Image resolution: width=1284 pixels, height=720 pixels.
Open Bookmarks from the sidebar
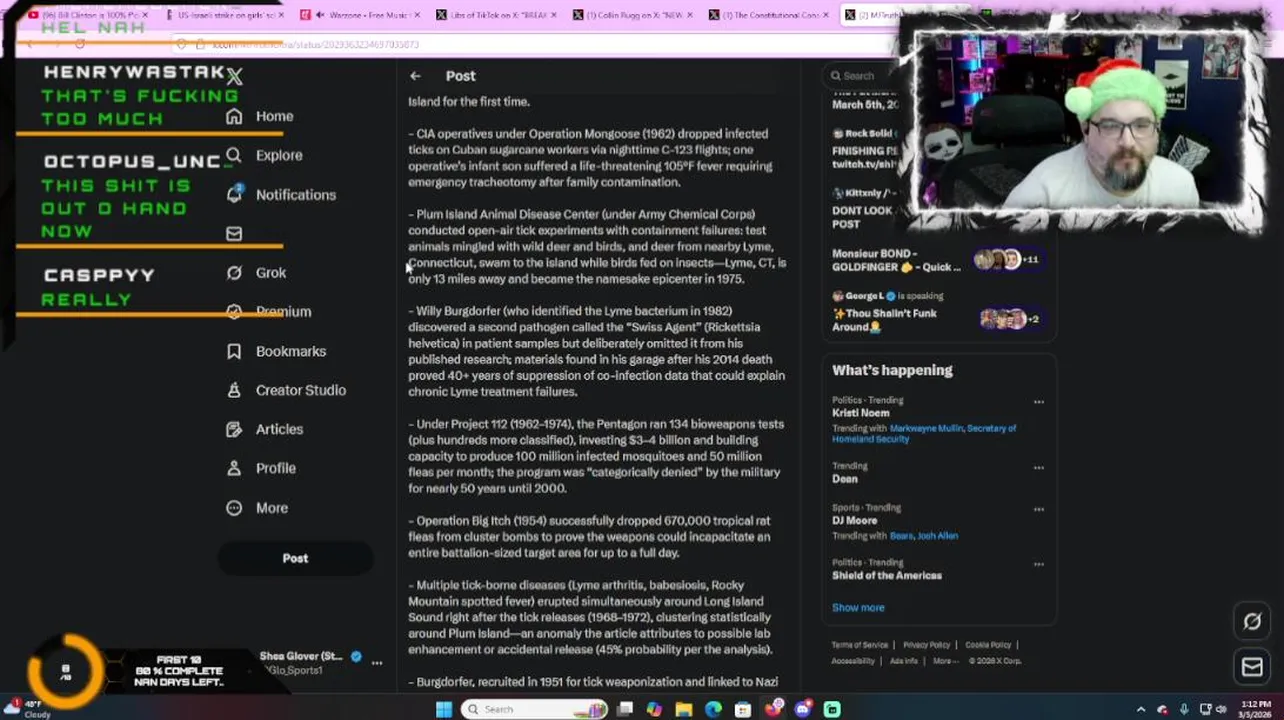point(277,351)
